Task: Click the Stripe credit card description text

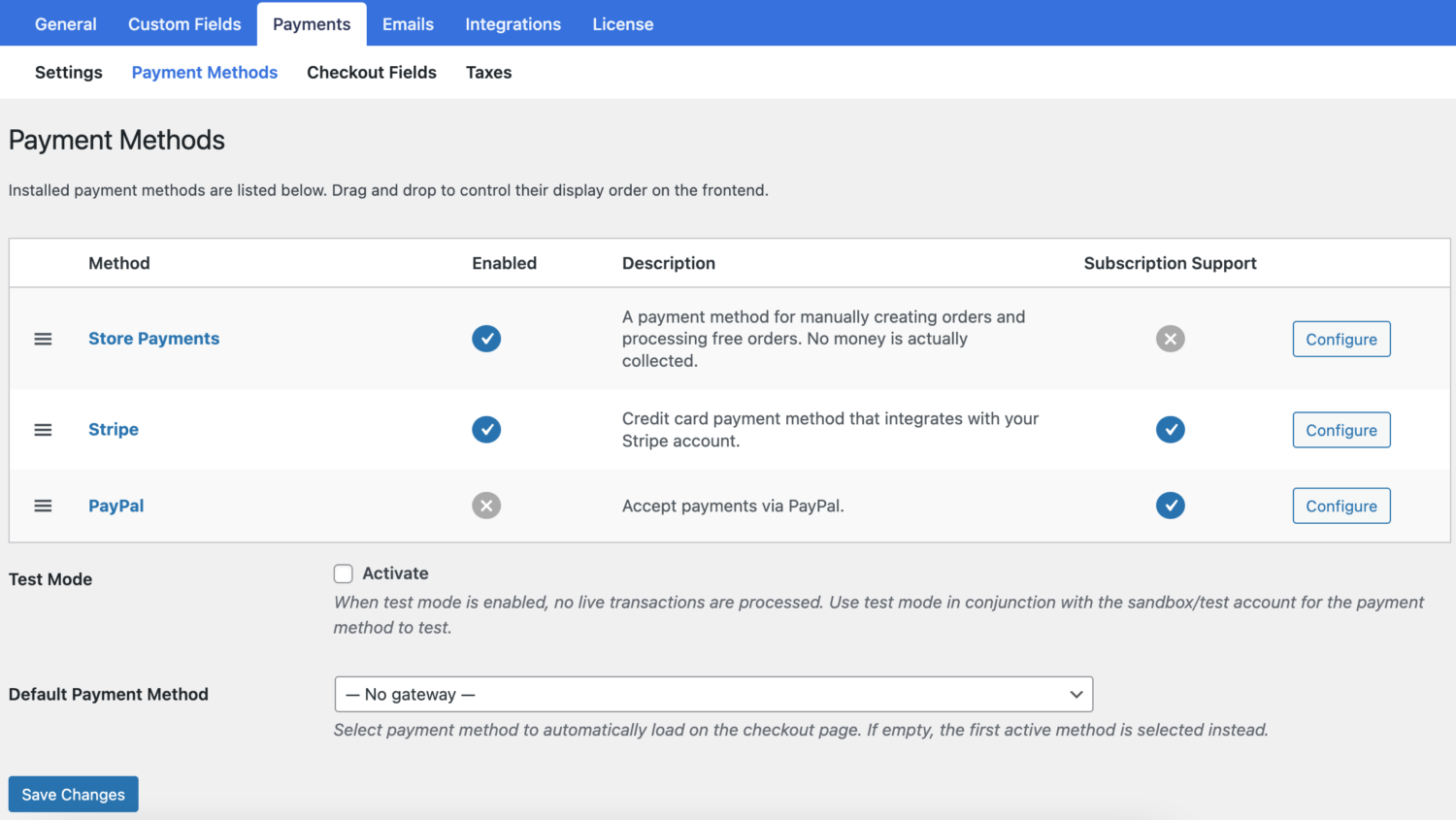Action: (830, 430)
